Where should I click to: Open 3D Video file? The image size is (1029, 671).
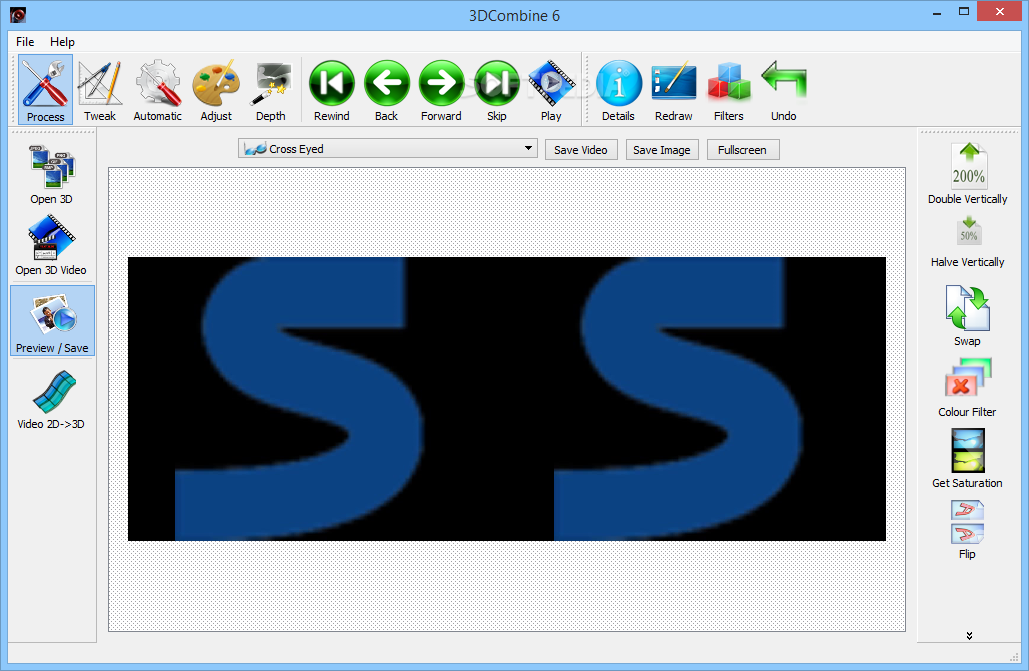click(x=51, y=245)
